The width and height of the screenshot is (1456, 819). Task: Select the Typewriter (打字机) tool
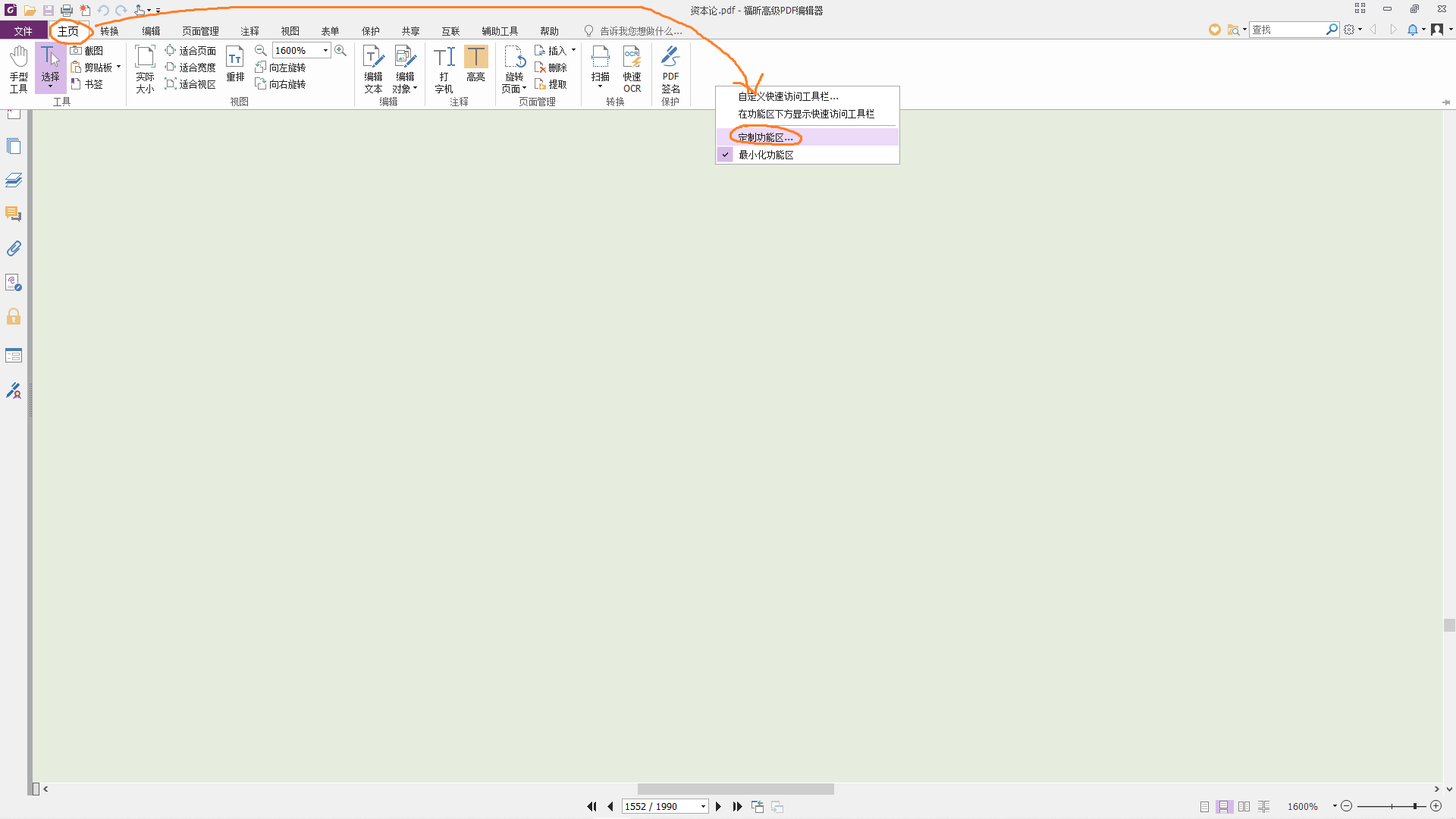(x=444, y=69)
